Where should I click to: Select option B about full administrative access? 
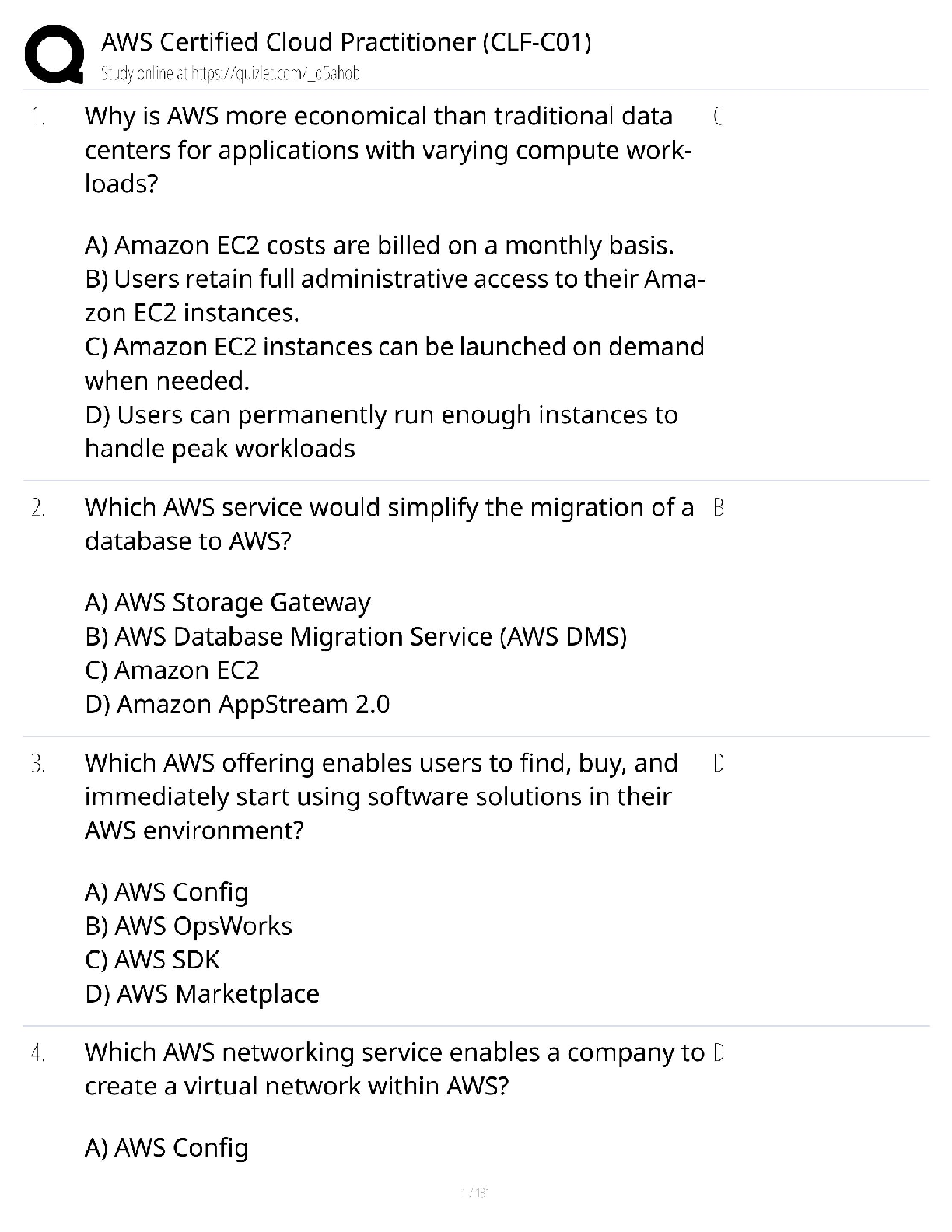[394, 296]
